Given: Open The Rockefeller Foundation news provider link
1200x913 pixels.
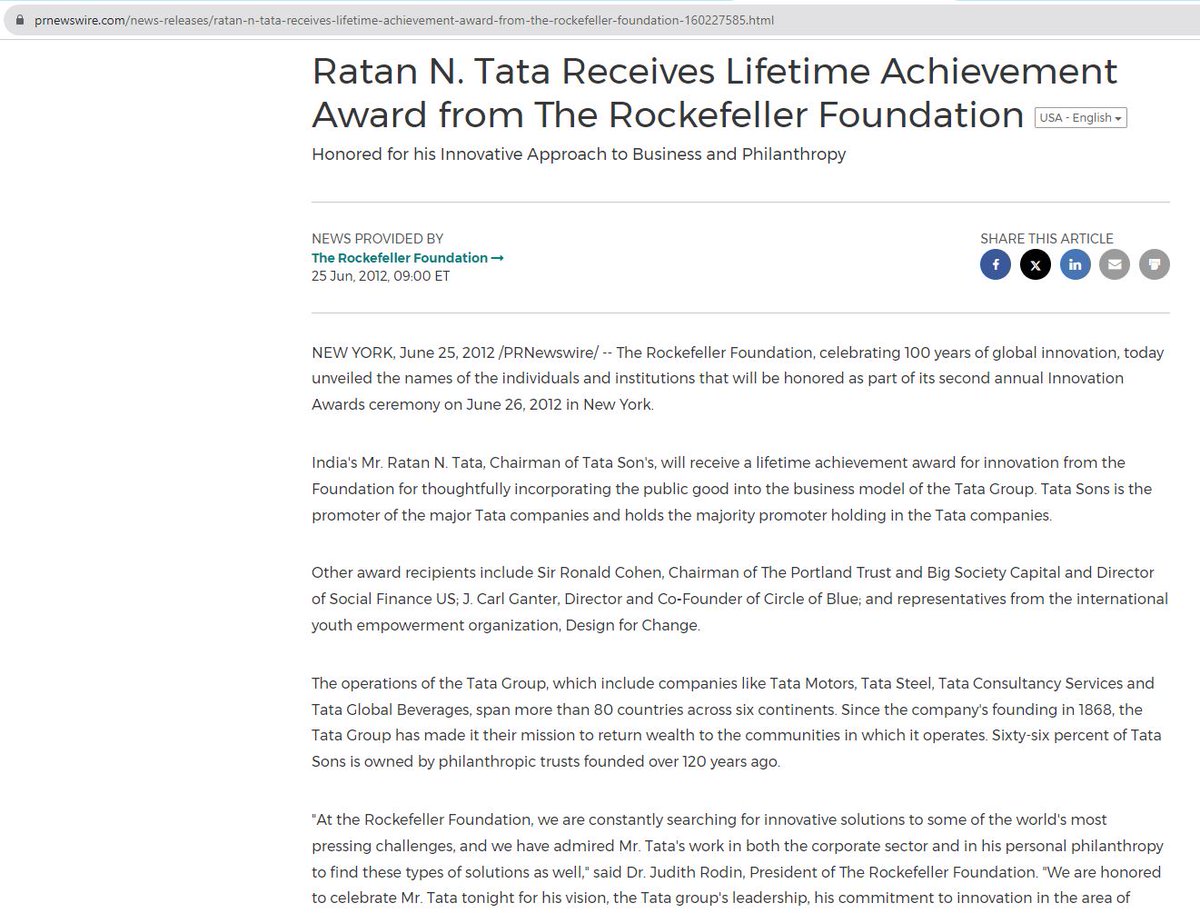Looking at the screenshot, I should (407, 258).
